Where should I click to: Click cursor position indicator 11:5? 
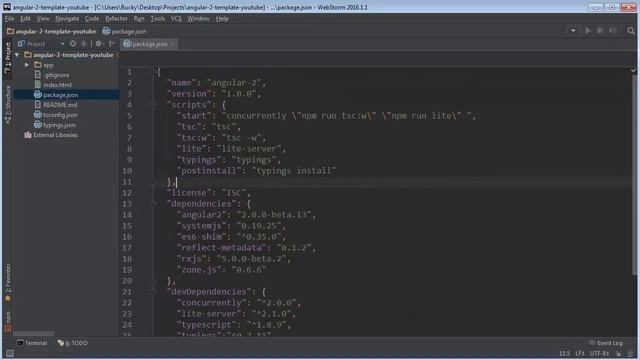pyautogui.click(x=564, y=353)
